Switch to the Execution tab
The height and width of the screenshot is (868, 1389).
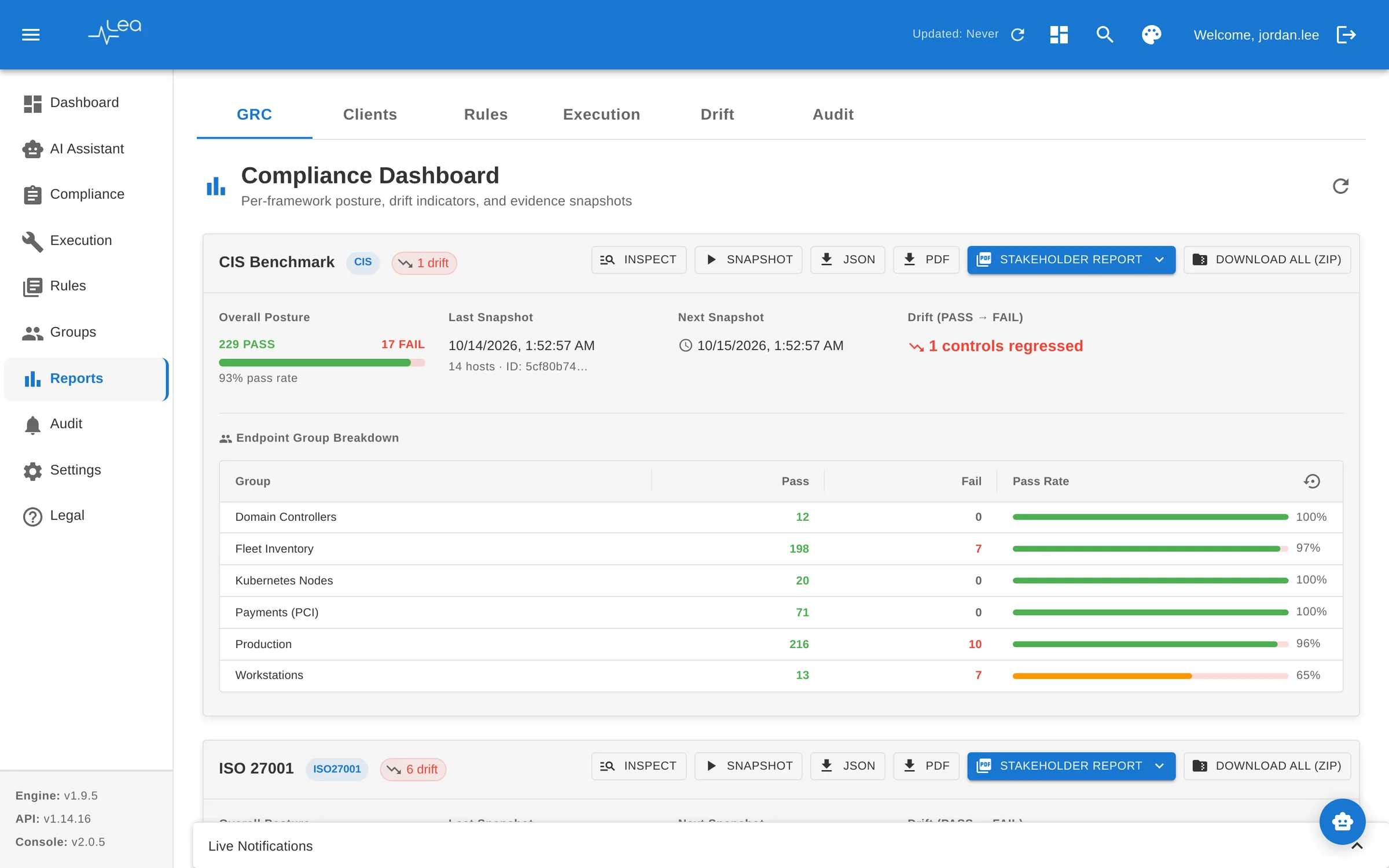pyautogui.click(x=601, y=115)
